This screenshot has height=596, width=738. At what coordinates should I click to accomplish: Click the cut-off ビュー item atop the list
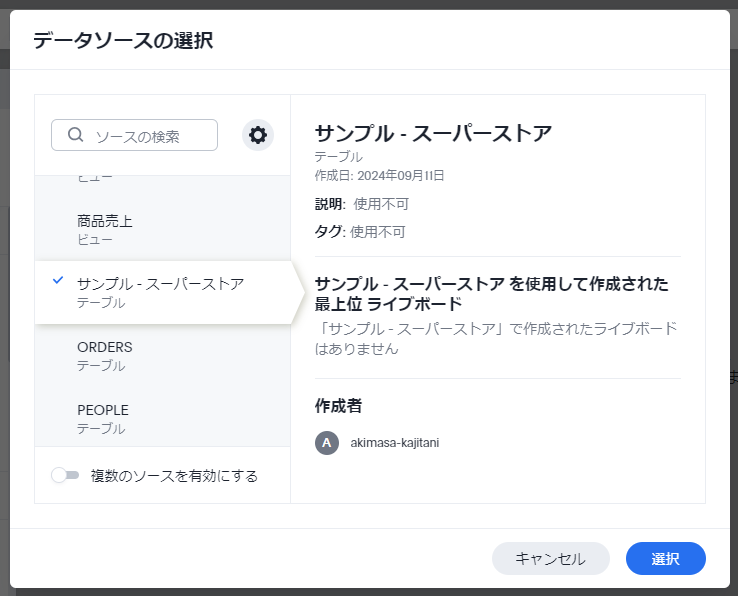(95, 178)
